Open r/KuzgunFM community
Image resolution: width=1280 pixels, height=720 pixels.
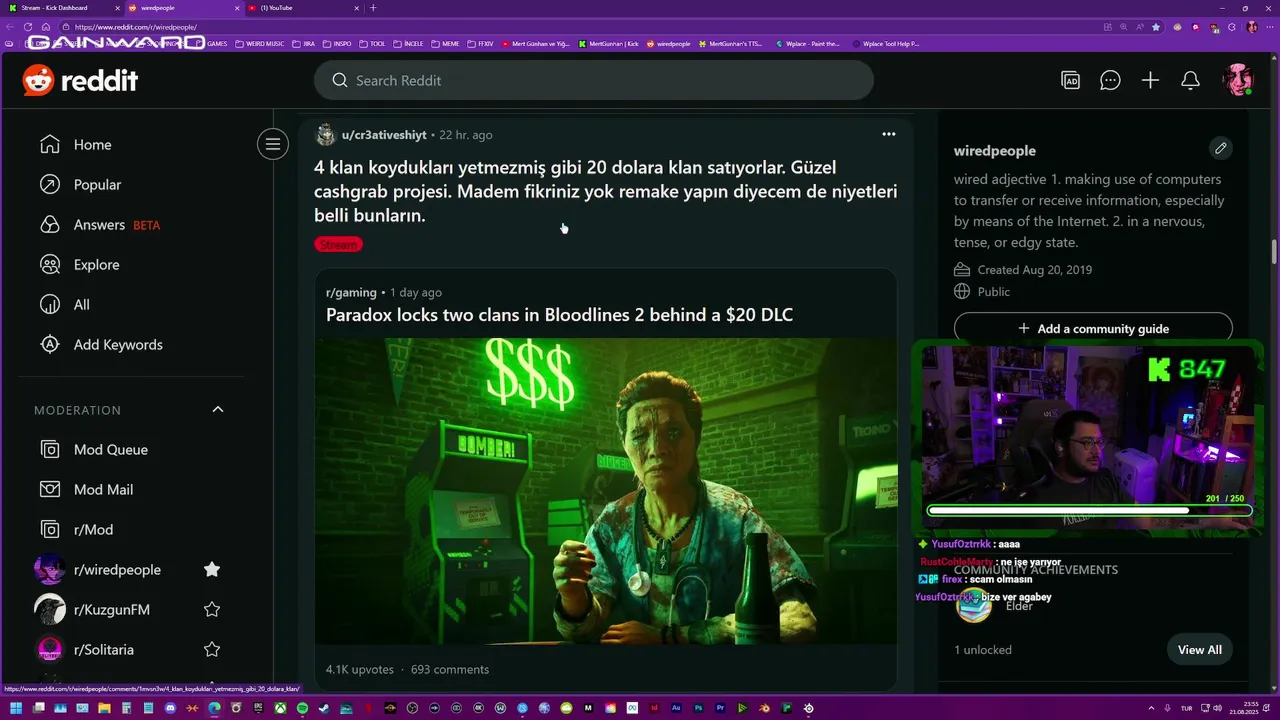pos(112,610)
